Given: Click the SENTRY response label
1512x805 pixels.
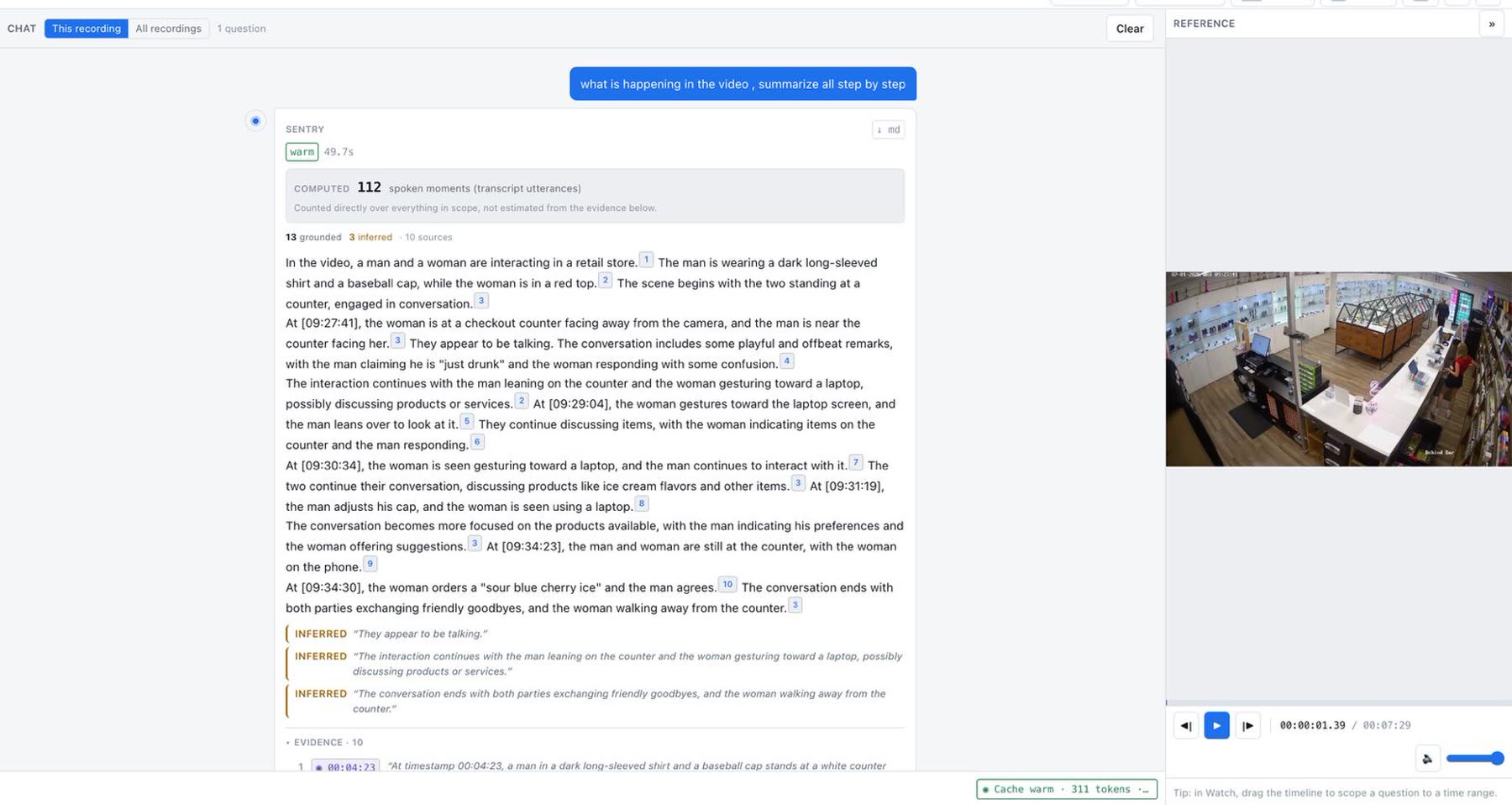Looking at the screenshot, I should (305, 129).
